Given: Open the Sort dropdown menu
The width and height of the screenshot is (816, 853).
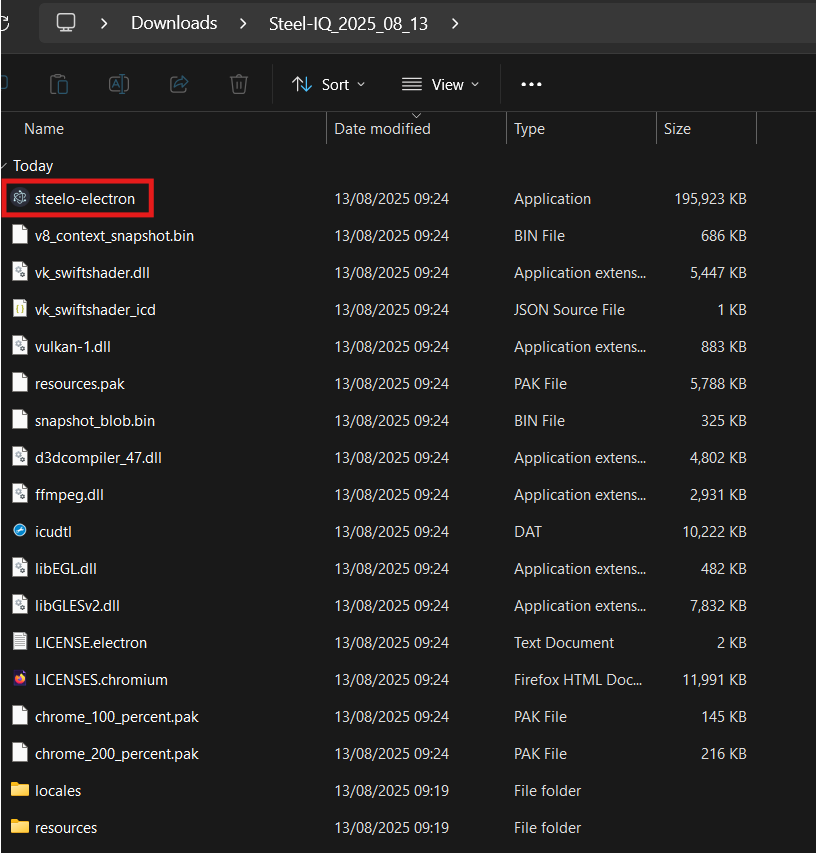Looking at the screenshot, I should 328,85.
